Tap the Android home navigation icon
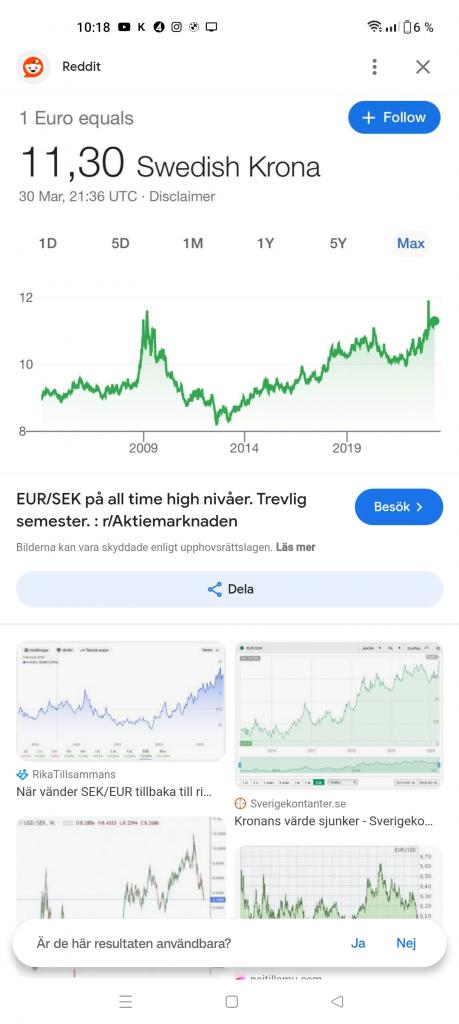Screen dimensions: 459x1024 pos(231,1001)
